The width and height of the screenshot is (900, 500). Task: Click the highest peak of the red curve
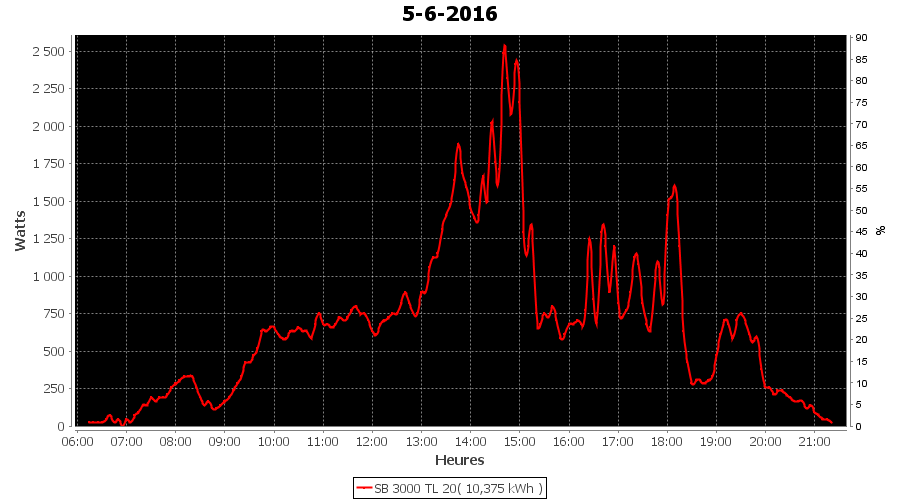point(505,45)
